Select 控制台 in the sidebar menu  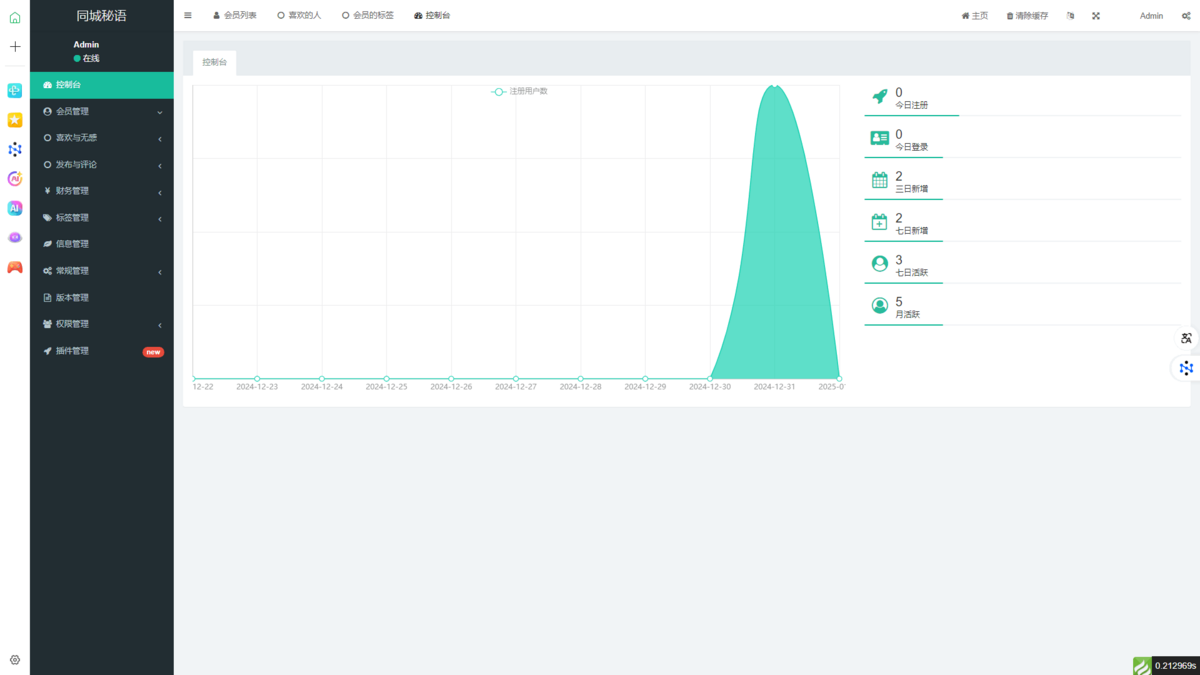(102, 85)
